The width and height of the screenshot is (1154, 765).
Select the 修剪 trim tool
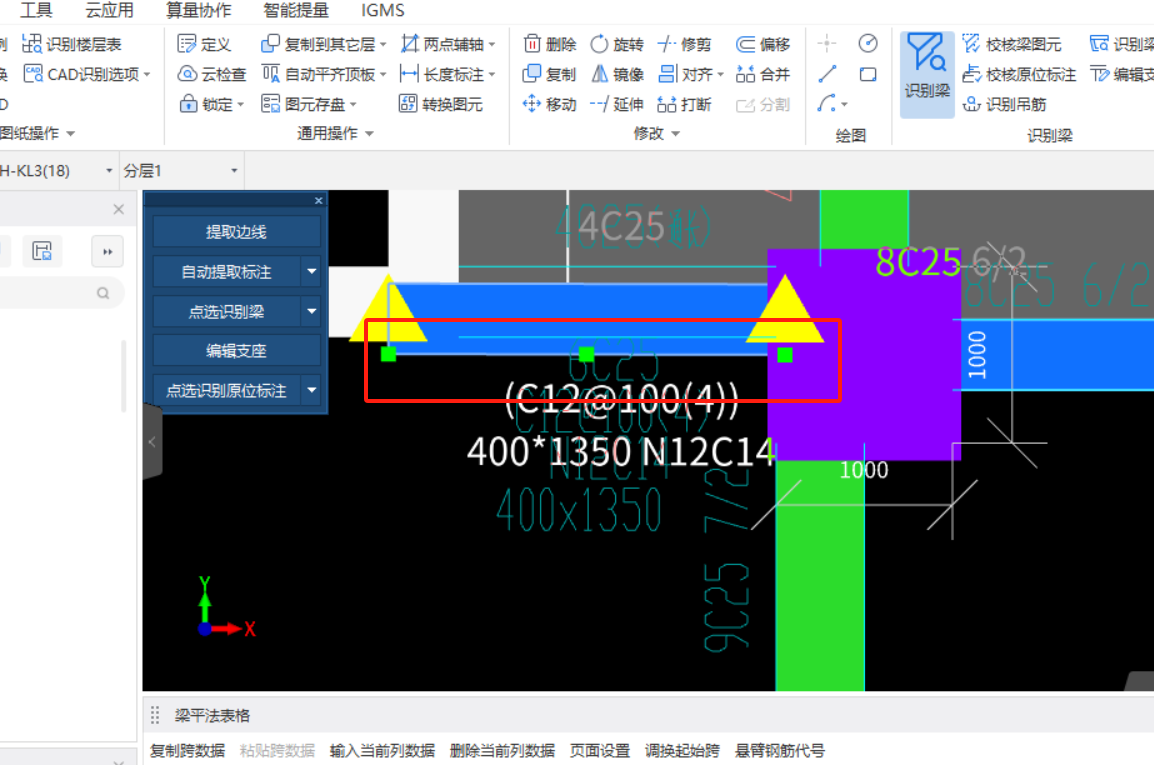684,44
